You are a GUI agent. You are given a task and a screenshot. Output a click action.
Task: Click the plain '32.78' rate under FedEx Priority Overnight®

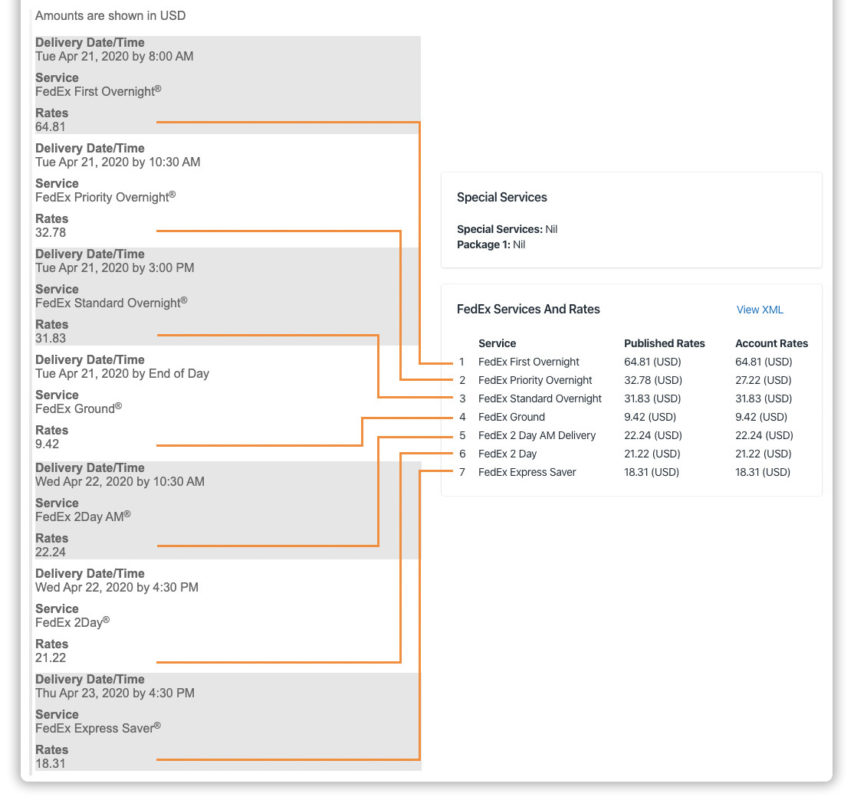(51, 233)
